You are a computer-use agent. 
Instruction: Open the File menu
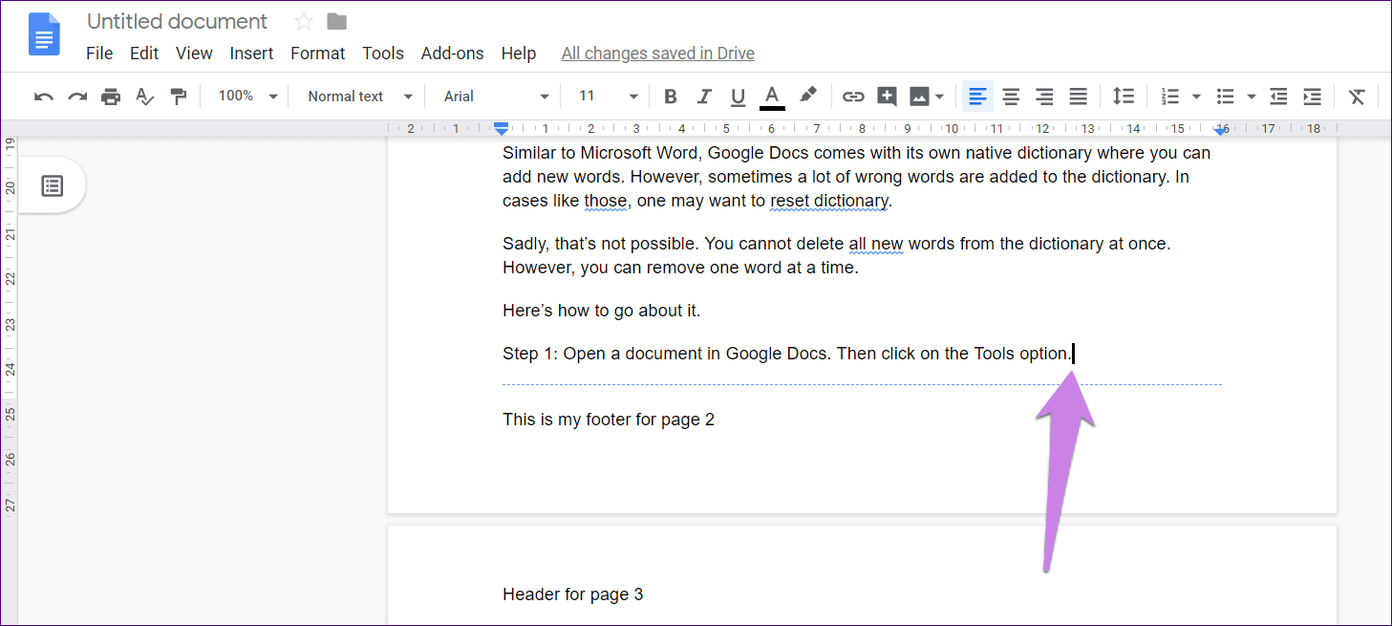pyautogui.click(x=100, y=53)
